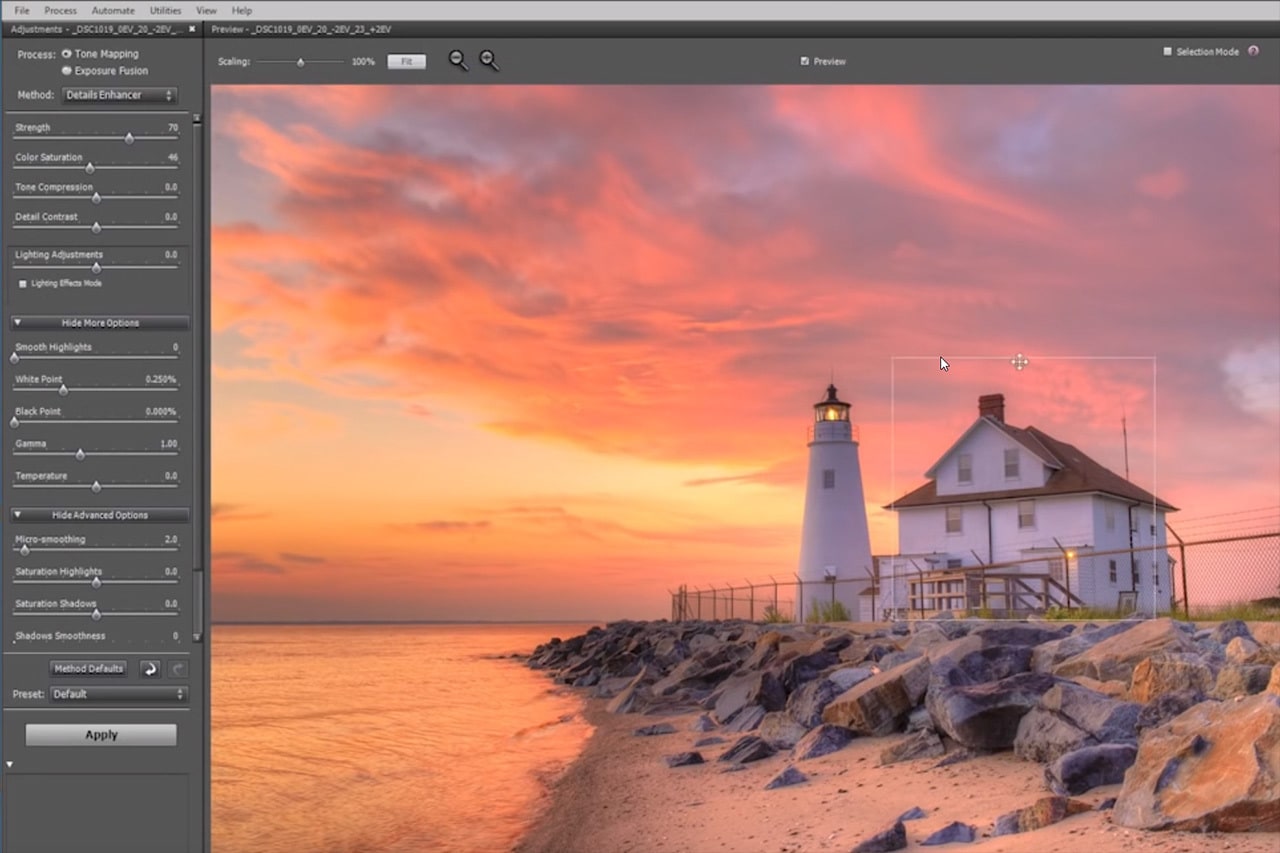Viewport: 1280px width, 853px height.
Task: Collapse the Hide Advanced Options section
Action: pos(99,515)
